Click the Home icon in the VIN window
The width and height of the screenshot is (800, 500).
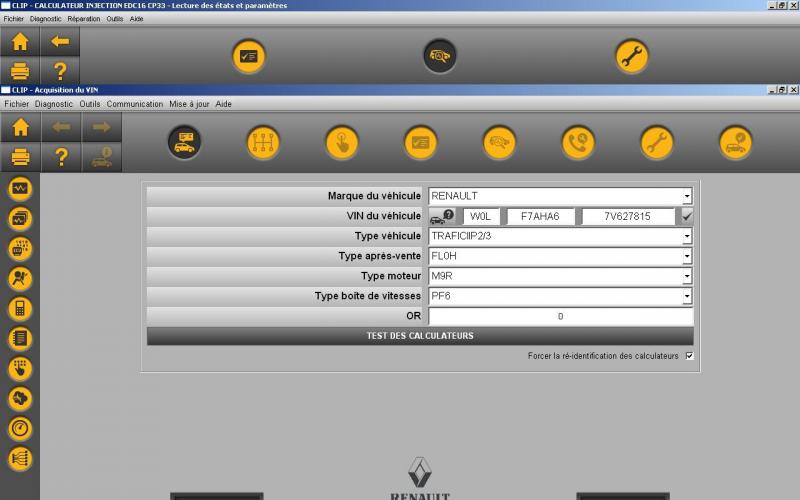20,127
